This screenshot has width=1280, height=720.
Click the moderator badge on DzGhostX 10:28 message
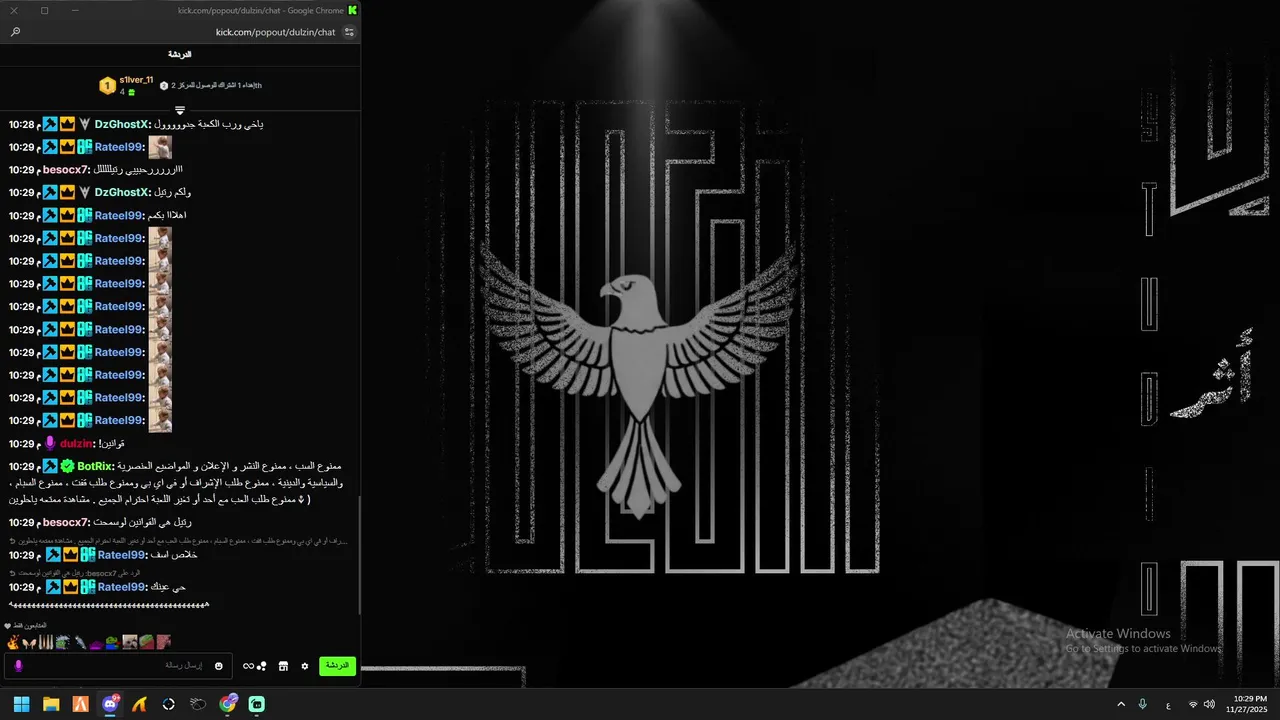click(50, 124)
